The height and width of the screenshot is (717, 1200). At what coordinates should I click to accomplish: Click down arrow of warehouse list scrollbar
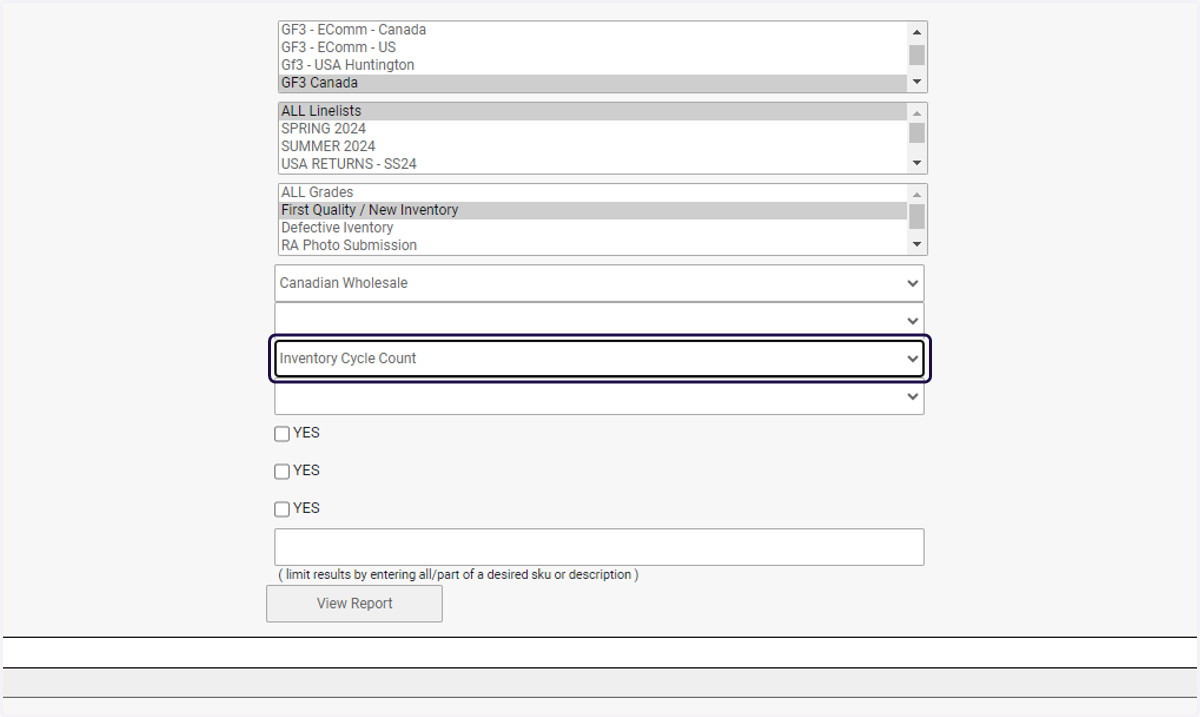[917, 83]
